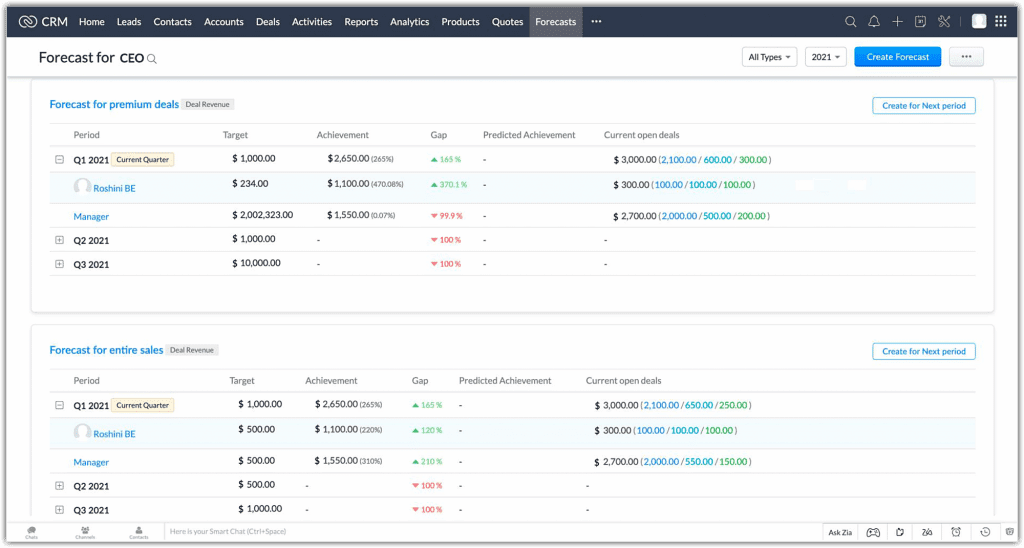Open the Chats icon in the bottom bar
This screenshot has width=1024, height=548.
point(31,532)
